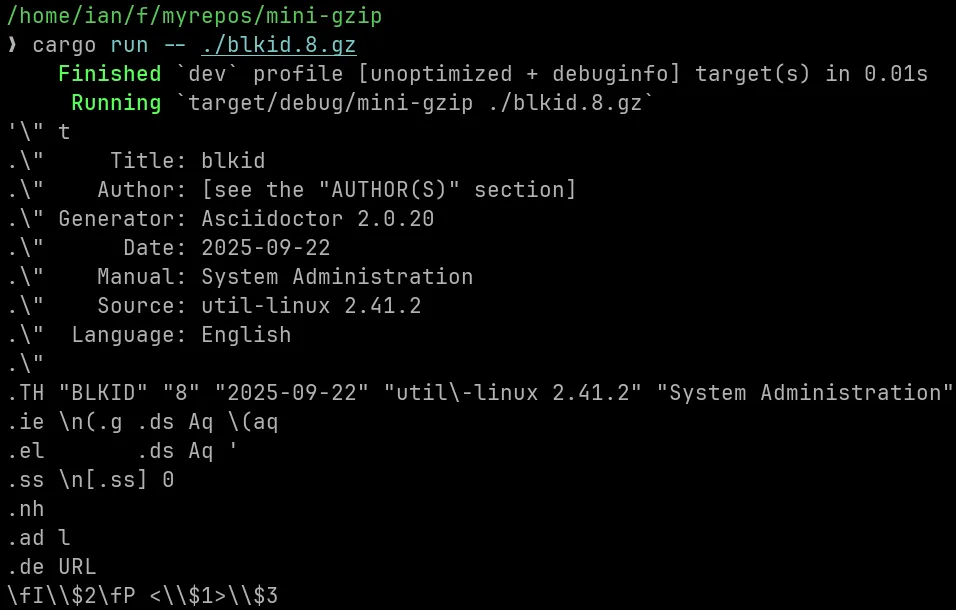The width and height of the screenshot is (956, 610).
Task: Click the .de URL macro line
Action: coord(51,567)
